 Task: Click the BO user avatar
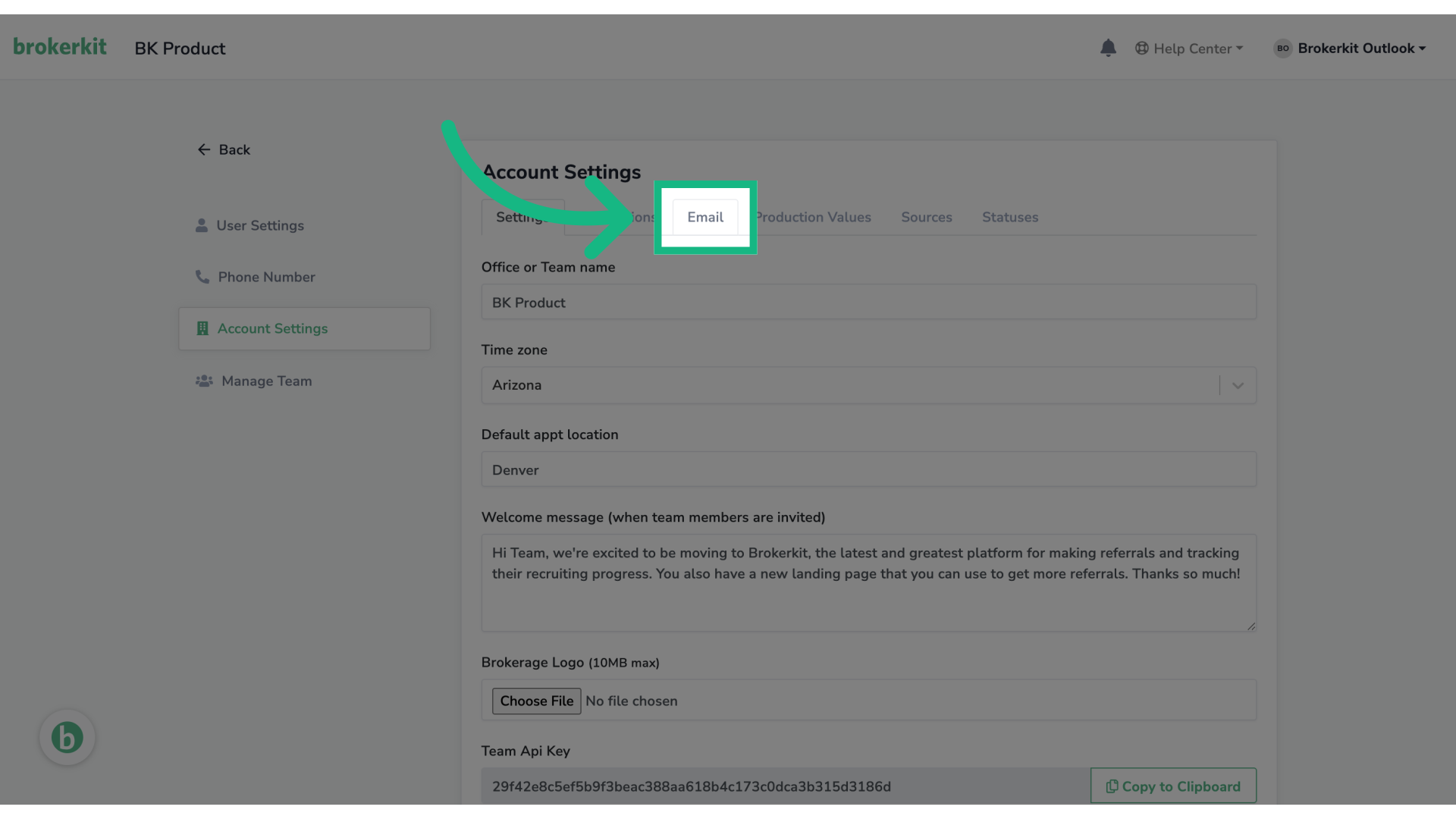[x=1282, y=49]
